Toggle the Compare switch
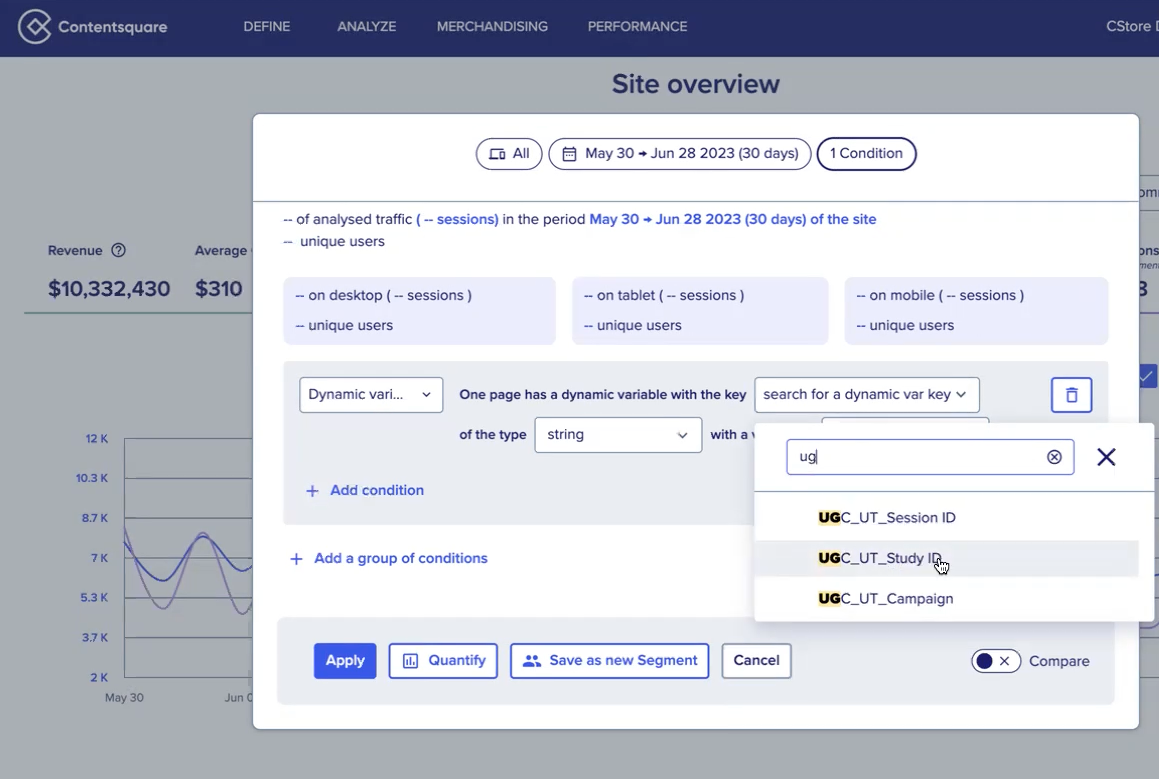This screenshot has width=1159, height=779. pyautogui.click(x=995, y=661)
